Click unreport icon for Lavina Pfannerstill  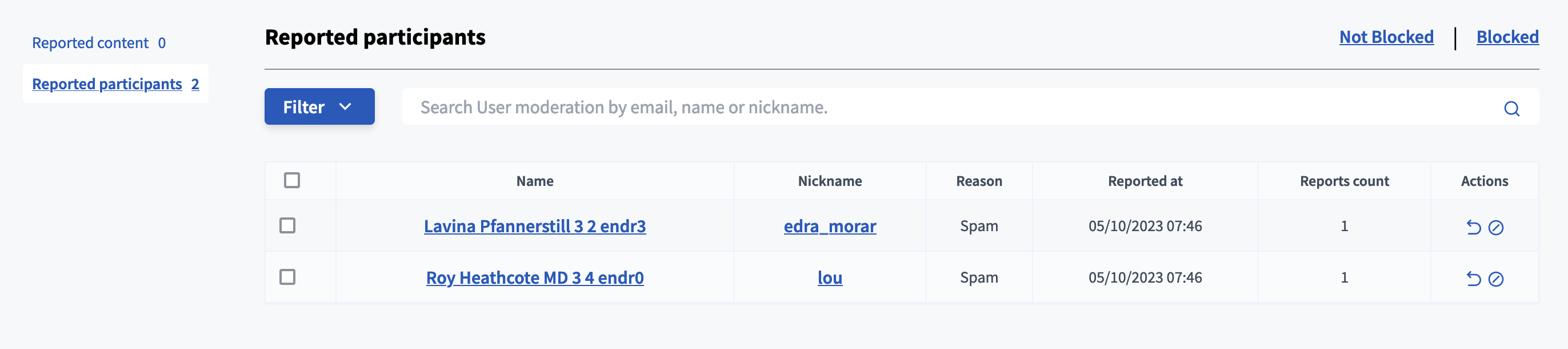(1473, 227)
